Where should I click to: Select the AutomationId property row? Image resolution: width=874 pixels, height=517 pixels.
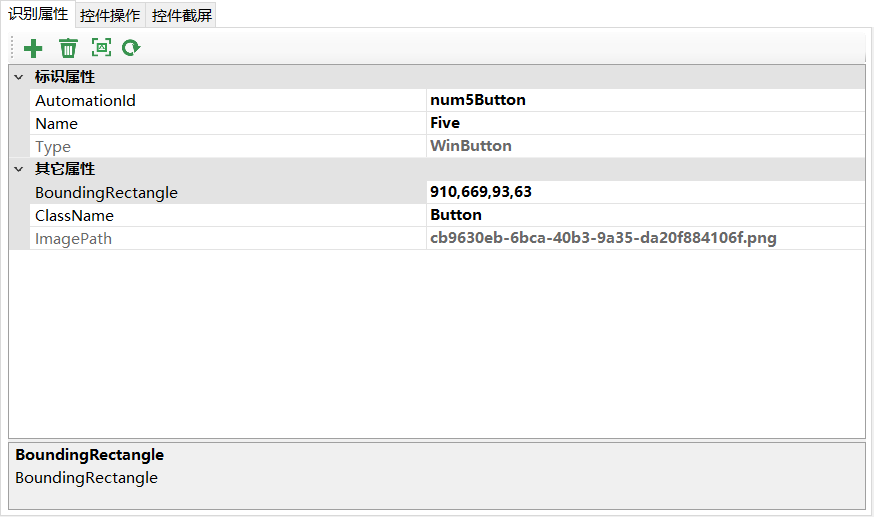click(85, 101)
